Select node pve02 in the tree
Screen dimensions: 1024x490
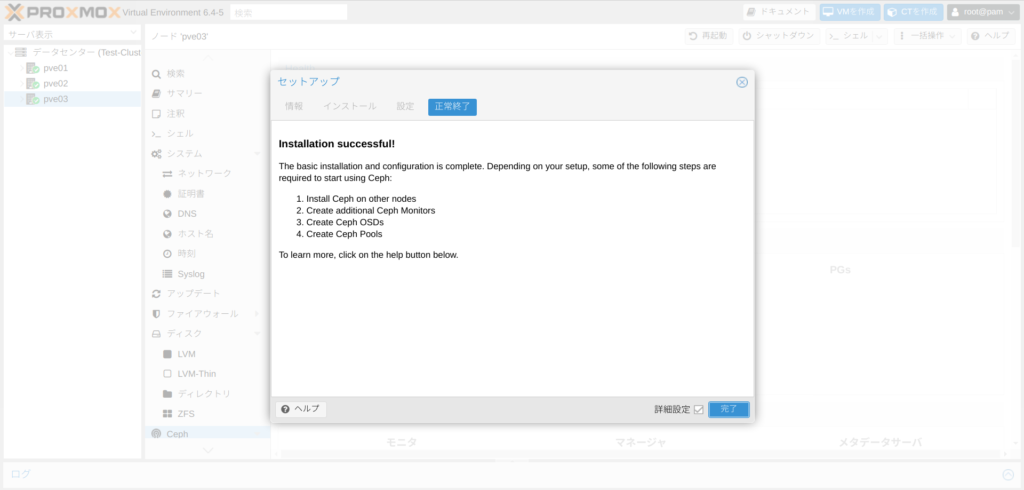click(x=56, y=84)
